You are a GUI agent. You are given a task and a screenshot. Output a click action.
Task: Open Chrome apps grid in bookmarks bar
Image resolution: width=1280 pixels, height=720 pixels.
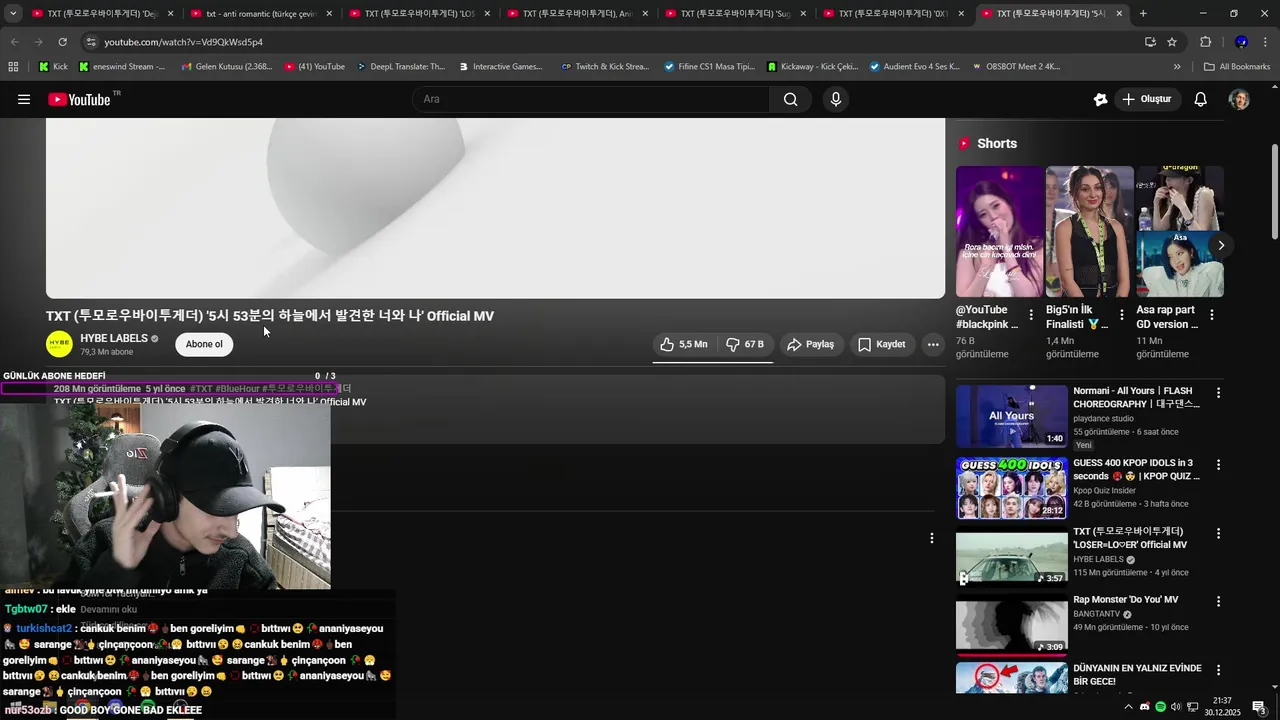[13, 67]
